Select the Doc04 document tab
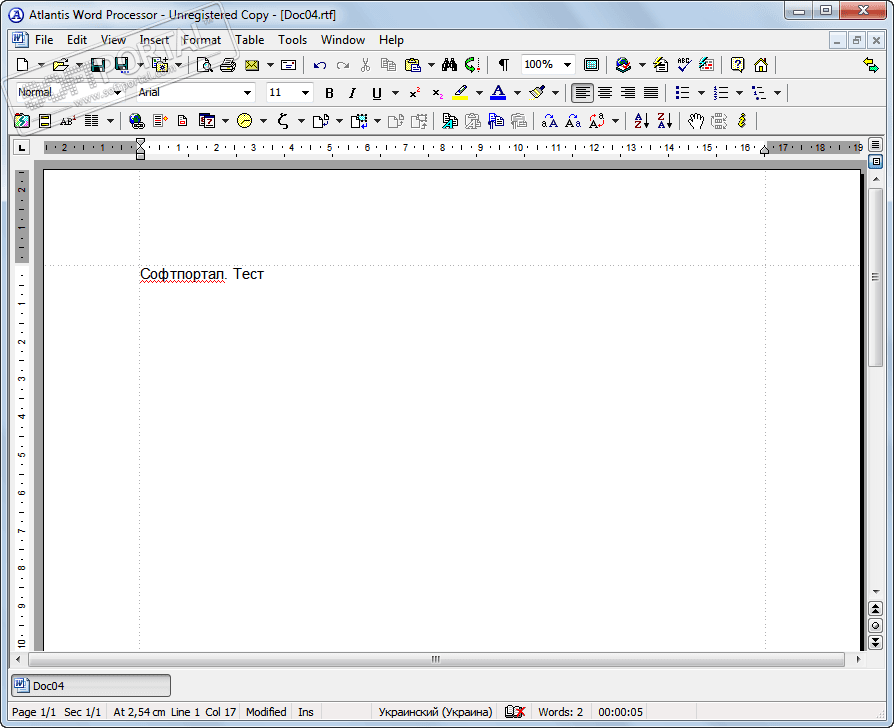The height and width of the screenshot is (728, 894). [x=91, y=686]
